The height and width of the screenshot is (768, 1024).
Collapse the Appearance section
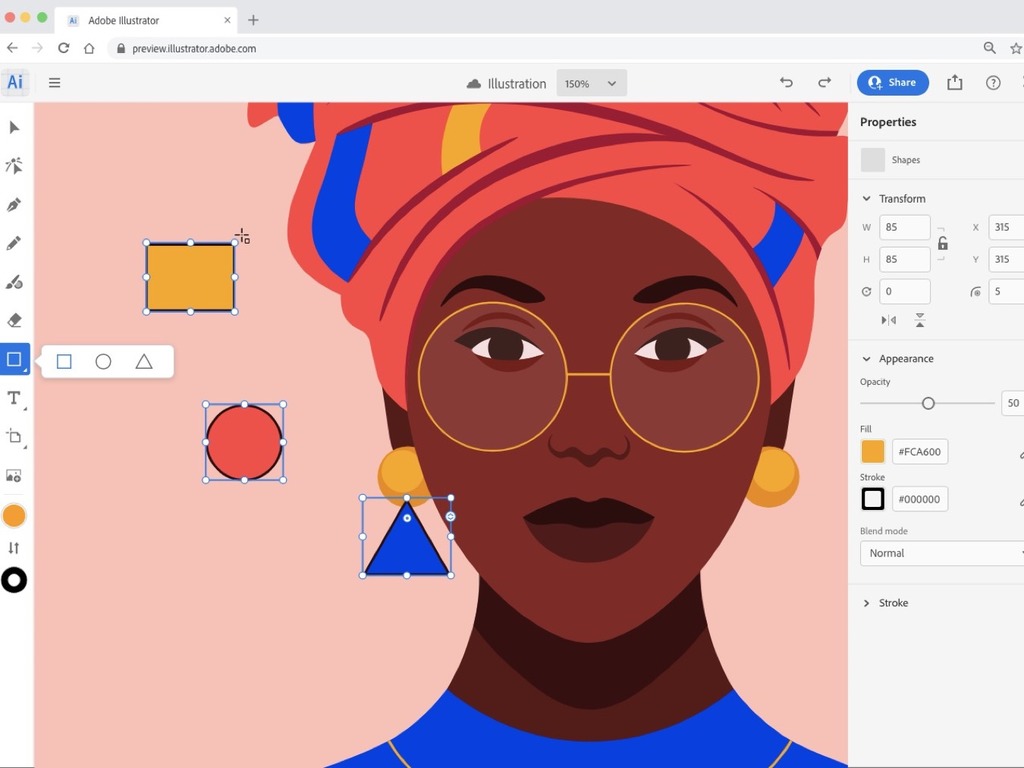(867, 359)
